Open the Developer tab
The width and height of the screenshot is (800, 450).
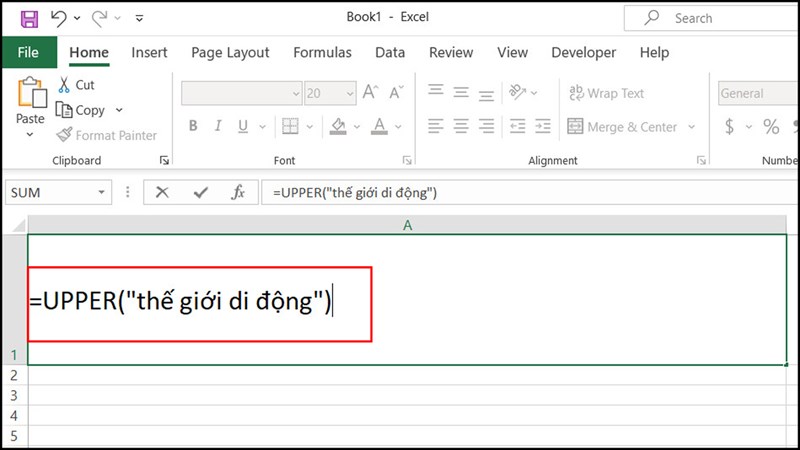click(584, 53)
